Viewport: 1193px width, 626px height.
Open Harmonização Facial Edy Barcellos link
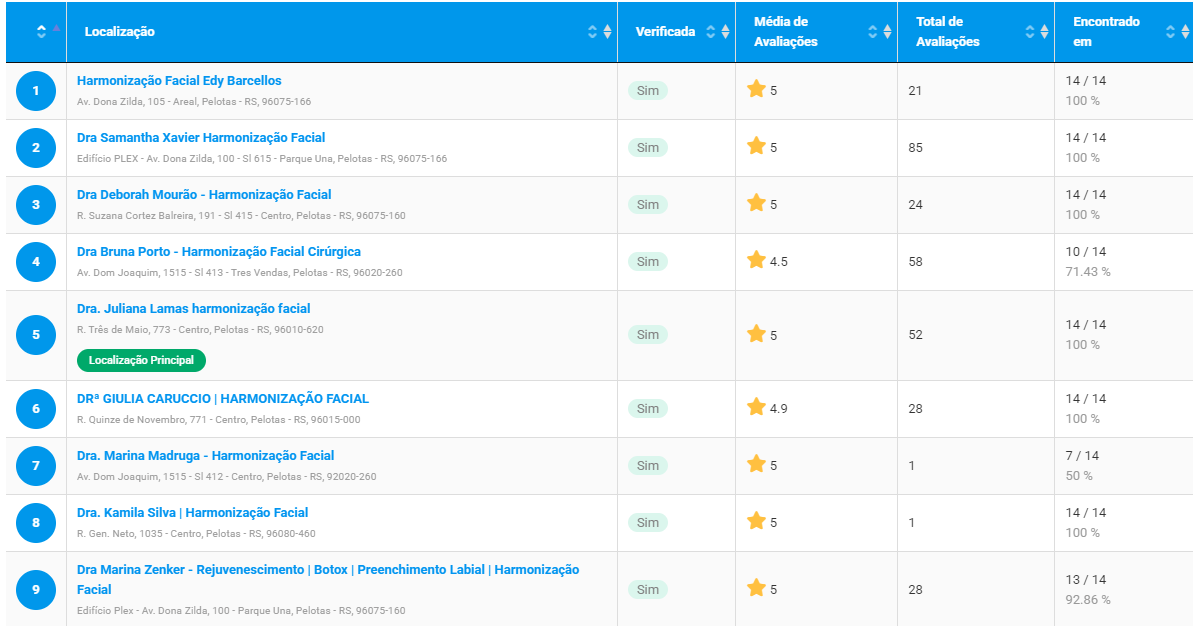coord(179,81)
